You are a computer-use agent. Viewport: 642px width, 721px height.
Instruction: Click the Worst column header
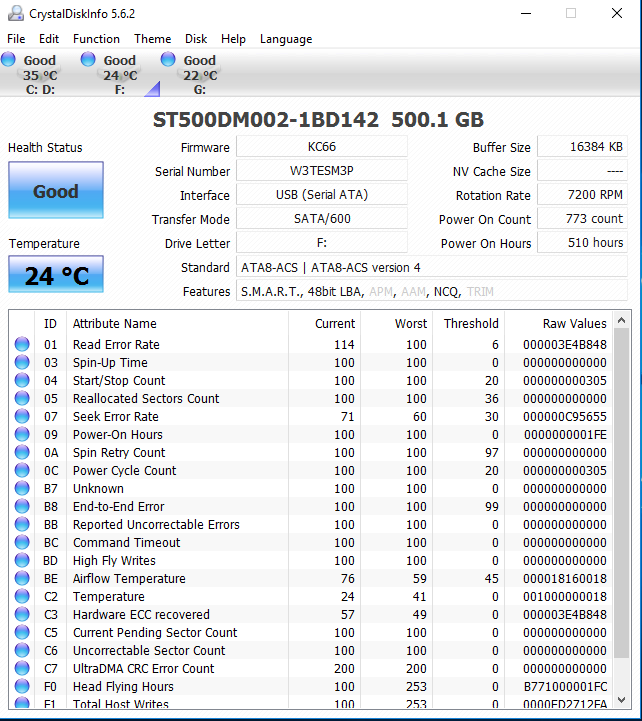(396, 323)
